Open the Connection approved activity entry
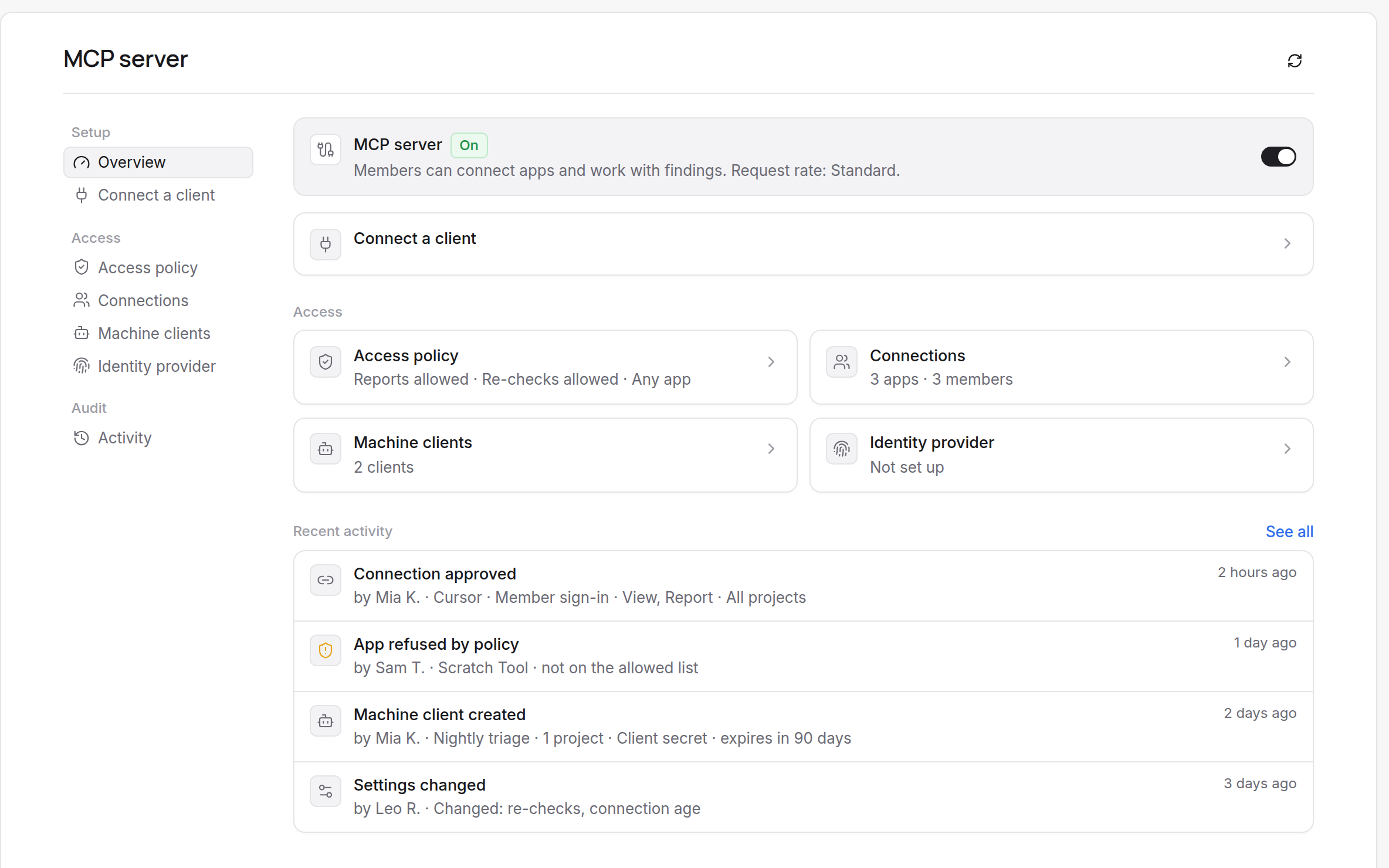The width and height of the screenshot is (1389, 868). pos(804,586)
